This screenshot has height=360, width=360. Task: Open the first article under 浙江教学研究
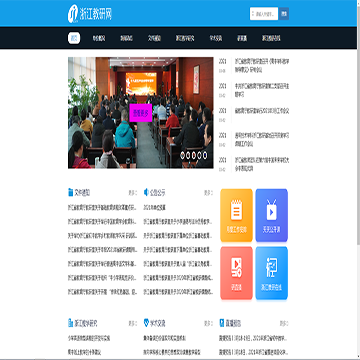click(x=89, y=338)
